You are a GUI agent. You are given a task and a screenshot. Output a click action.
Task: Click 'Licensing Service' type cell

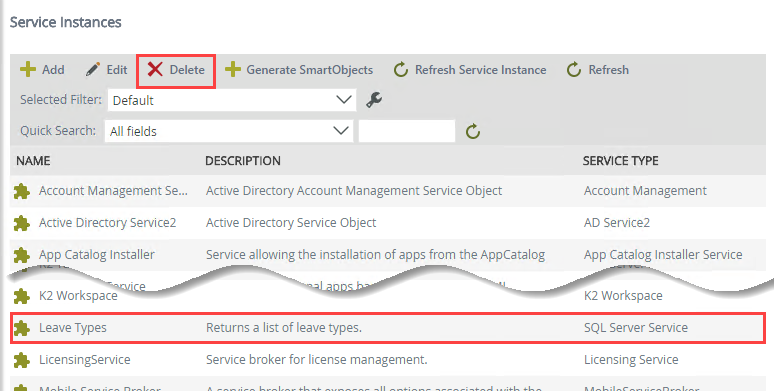coord(631,359)
